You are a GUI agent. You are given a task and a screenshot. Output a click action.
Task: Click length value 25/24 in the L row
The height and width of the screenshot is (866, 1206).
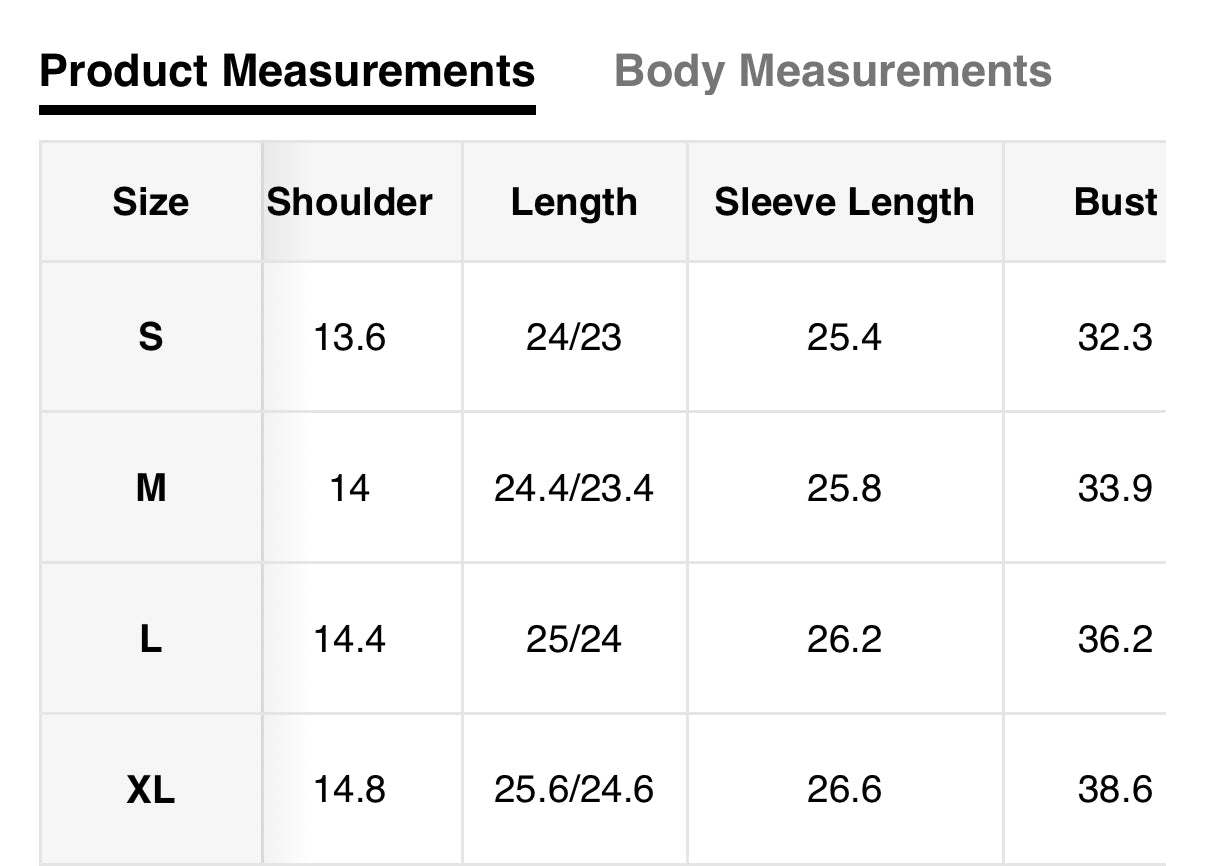coord(573,639)
